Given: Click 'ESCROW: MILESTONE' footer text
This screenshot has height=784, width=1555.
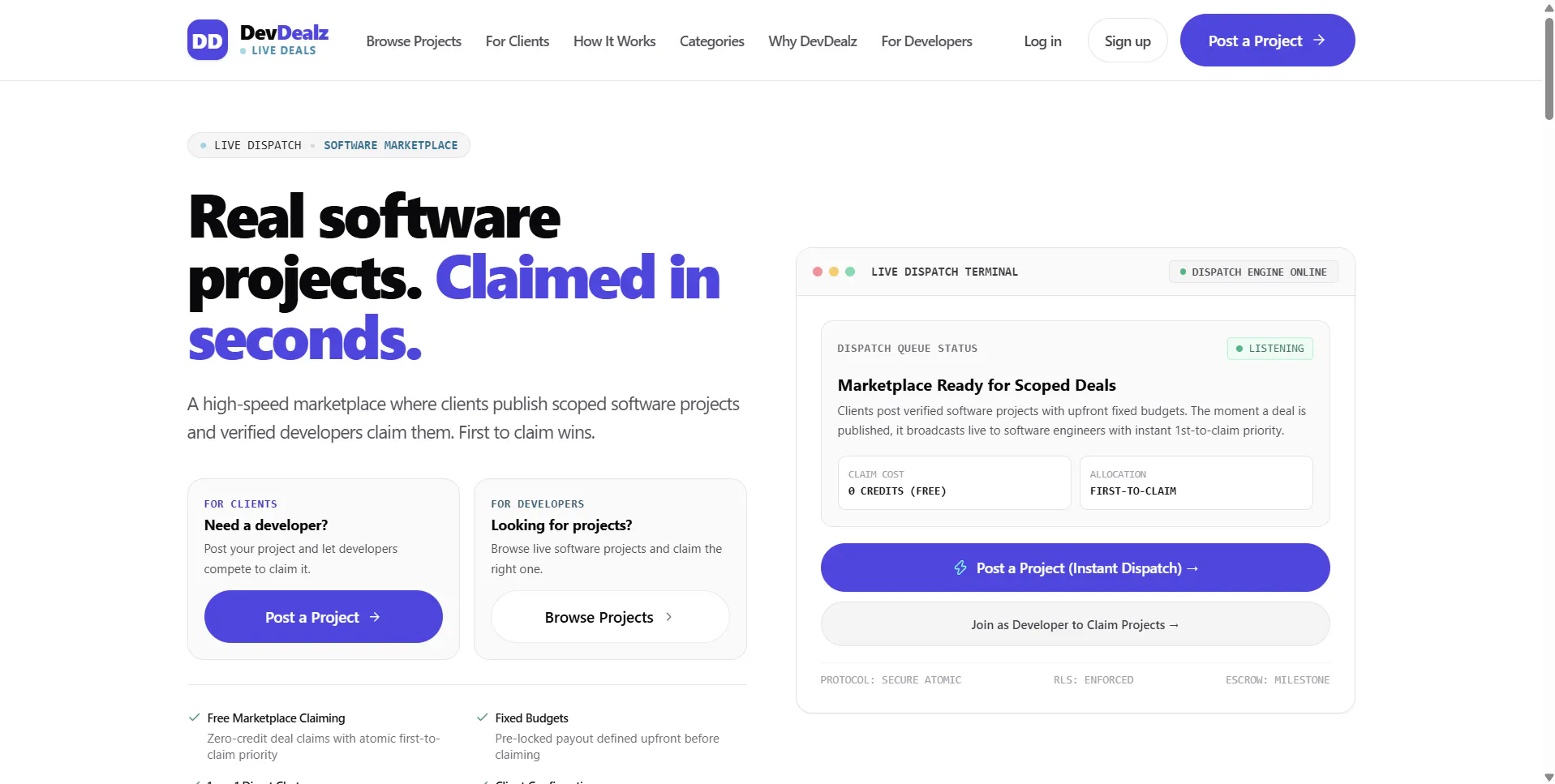Looking at the screenshot, I should pos(1278,680).
